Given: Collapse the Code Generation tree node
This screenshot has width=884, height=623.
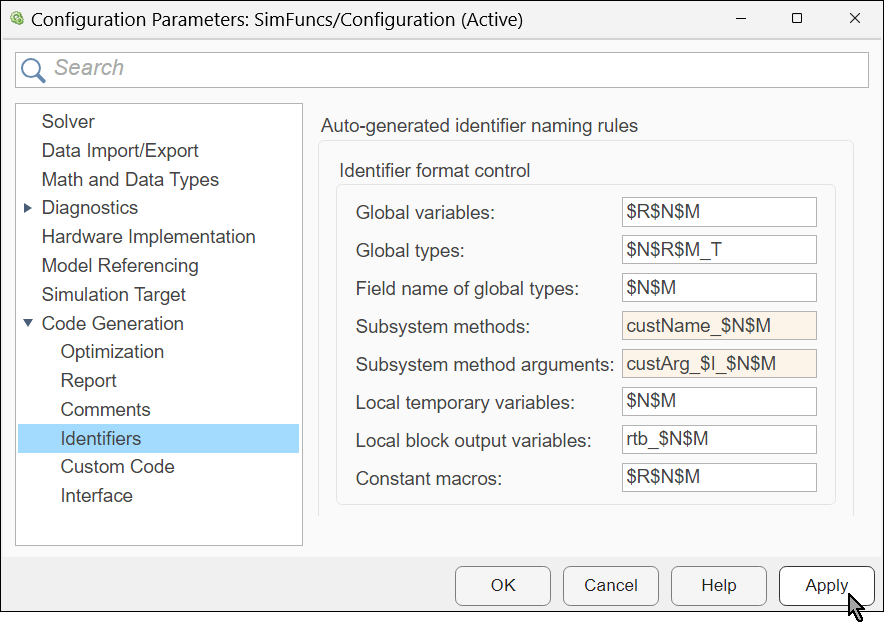Looking at the screenshot, I should click(27, 323).
